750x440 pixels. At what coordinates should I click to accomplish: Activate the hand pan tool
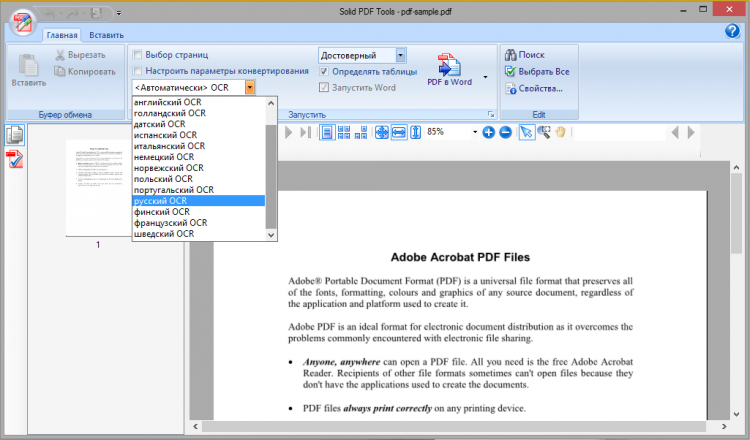click(561, 132)
